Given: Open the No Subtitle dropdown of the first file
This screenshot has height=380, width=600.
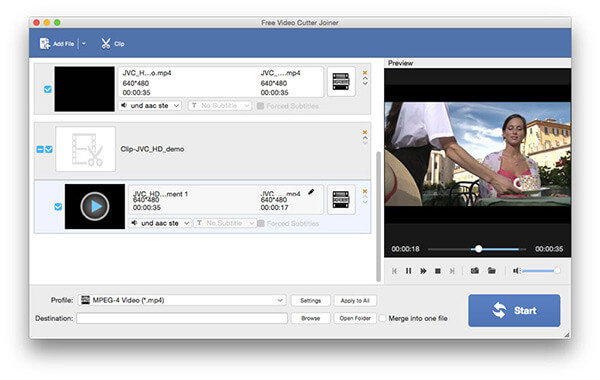Looking at the screenshot, I should pyautogui.click(x=220, y=105).
